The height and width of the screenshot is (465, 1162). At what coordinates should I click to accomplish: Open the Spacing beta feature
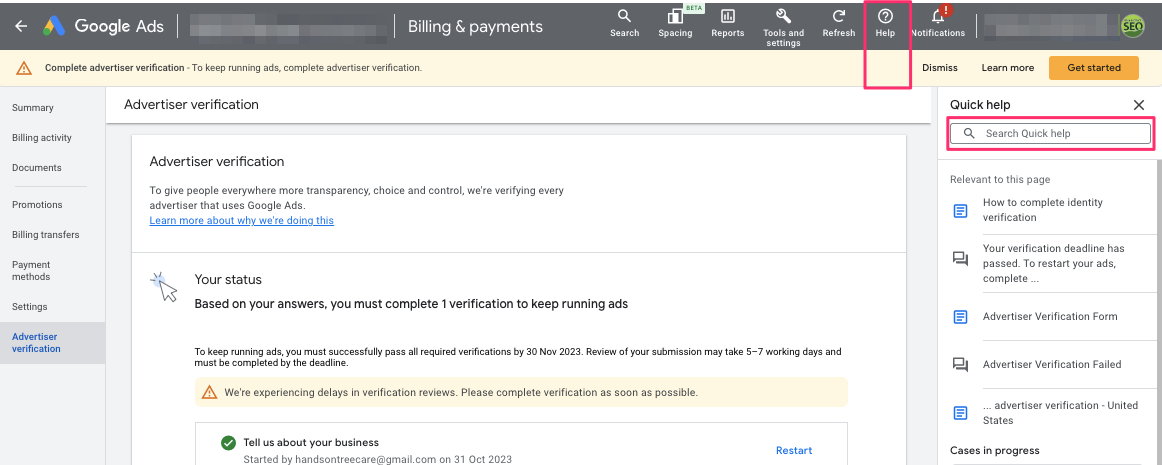675,23
